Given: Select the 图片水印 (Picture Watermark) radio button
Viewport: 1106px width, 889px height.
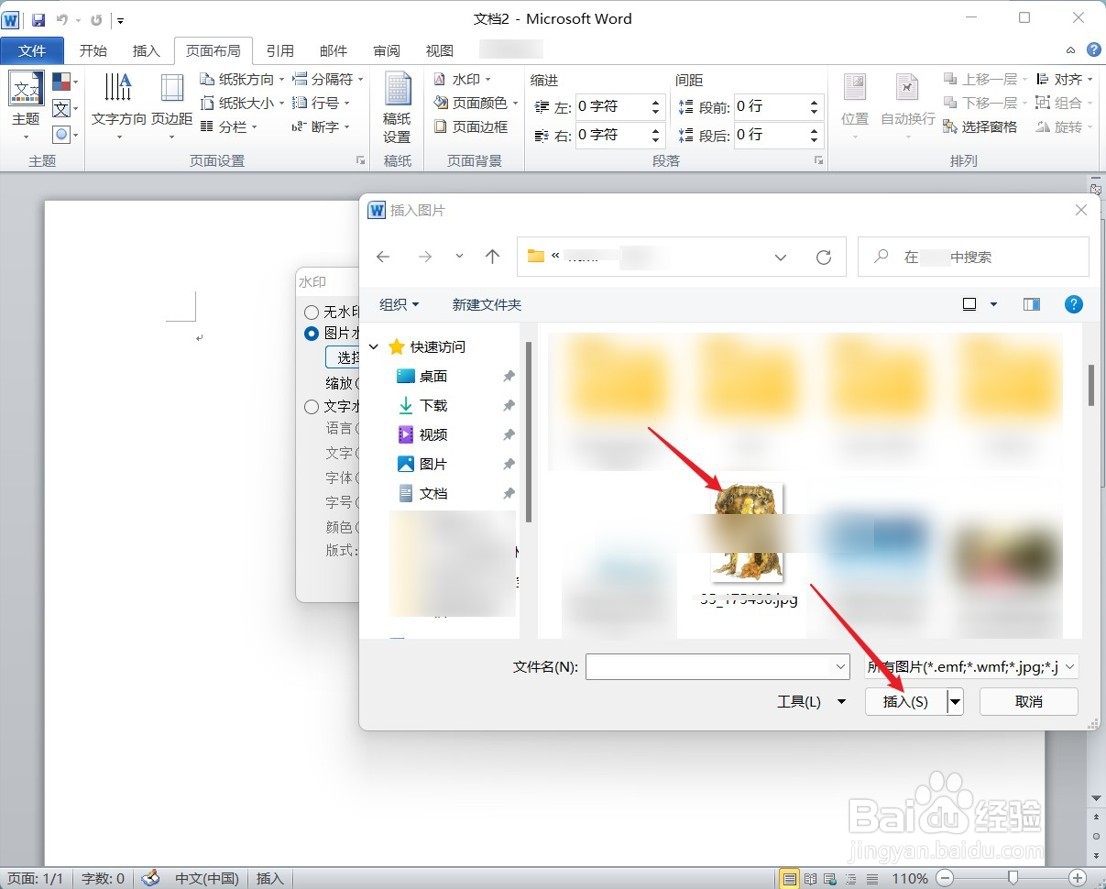Looking at the screenshot, I should coord(311,334).
